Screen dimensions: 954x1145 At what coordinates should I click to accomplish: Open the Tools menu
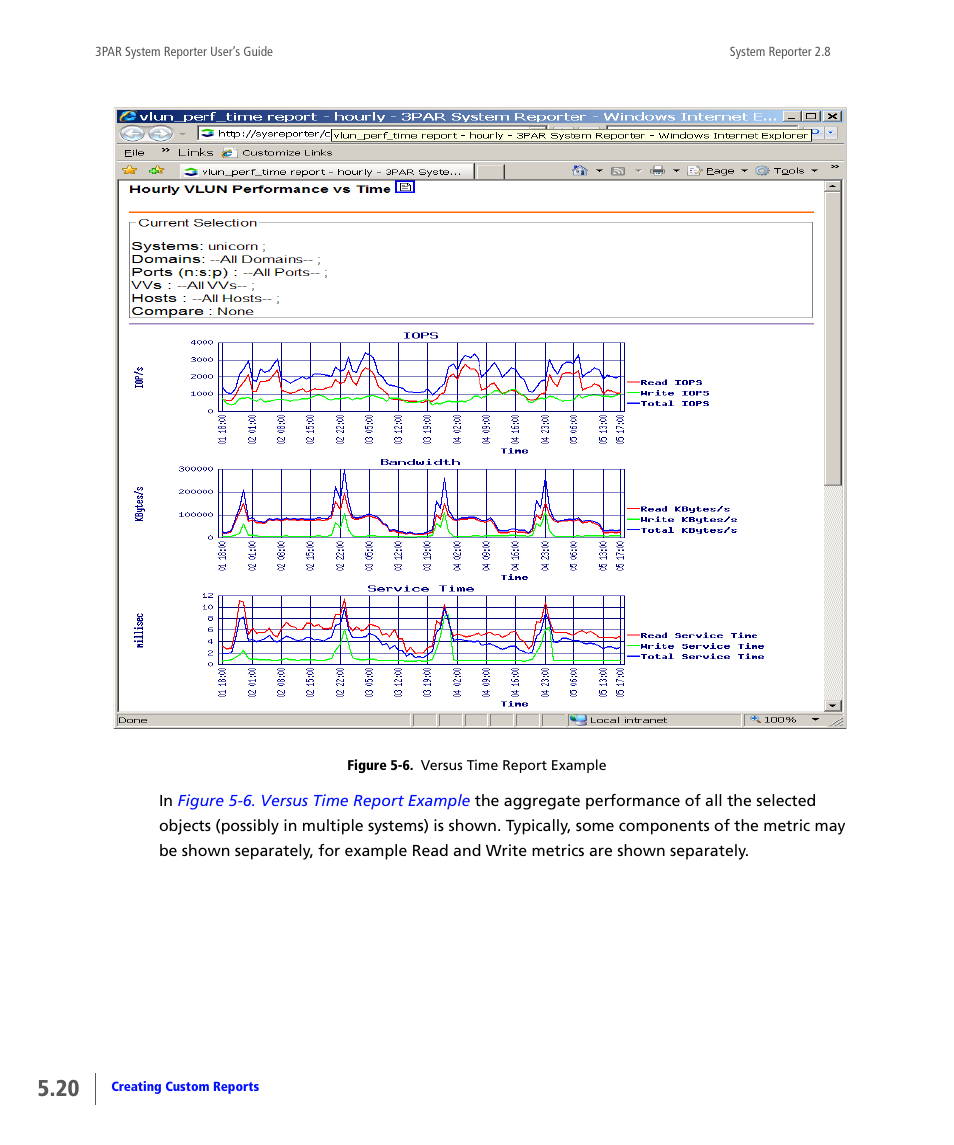[x=787, y=171]
